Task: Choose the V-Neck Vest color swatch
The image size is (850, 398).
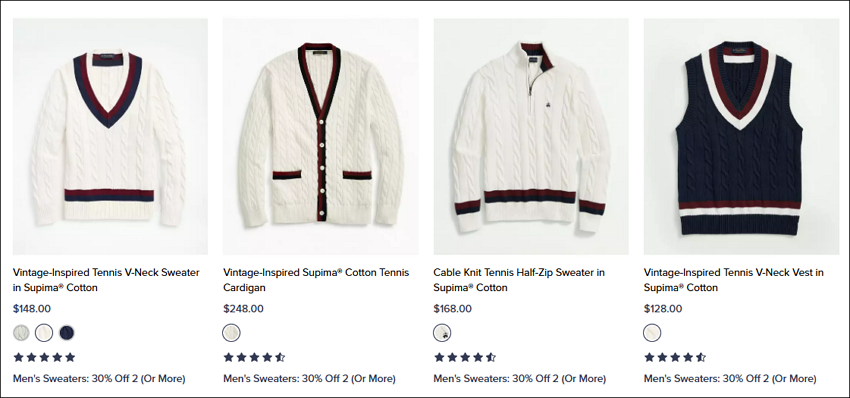Action: click(653, 333)
